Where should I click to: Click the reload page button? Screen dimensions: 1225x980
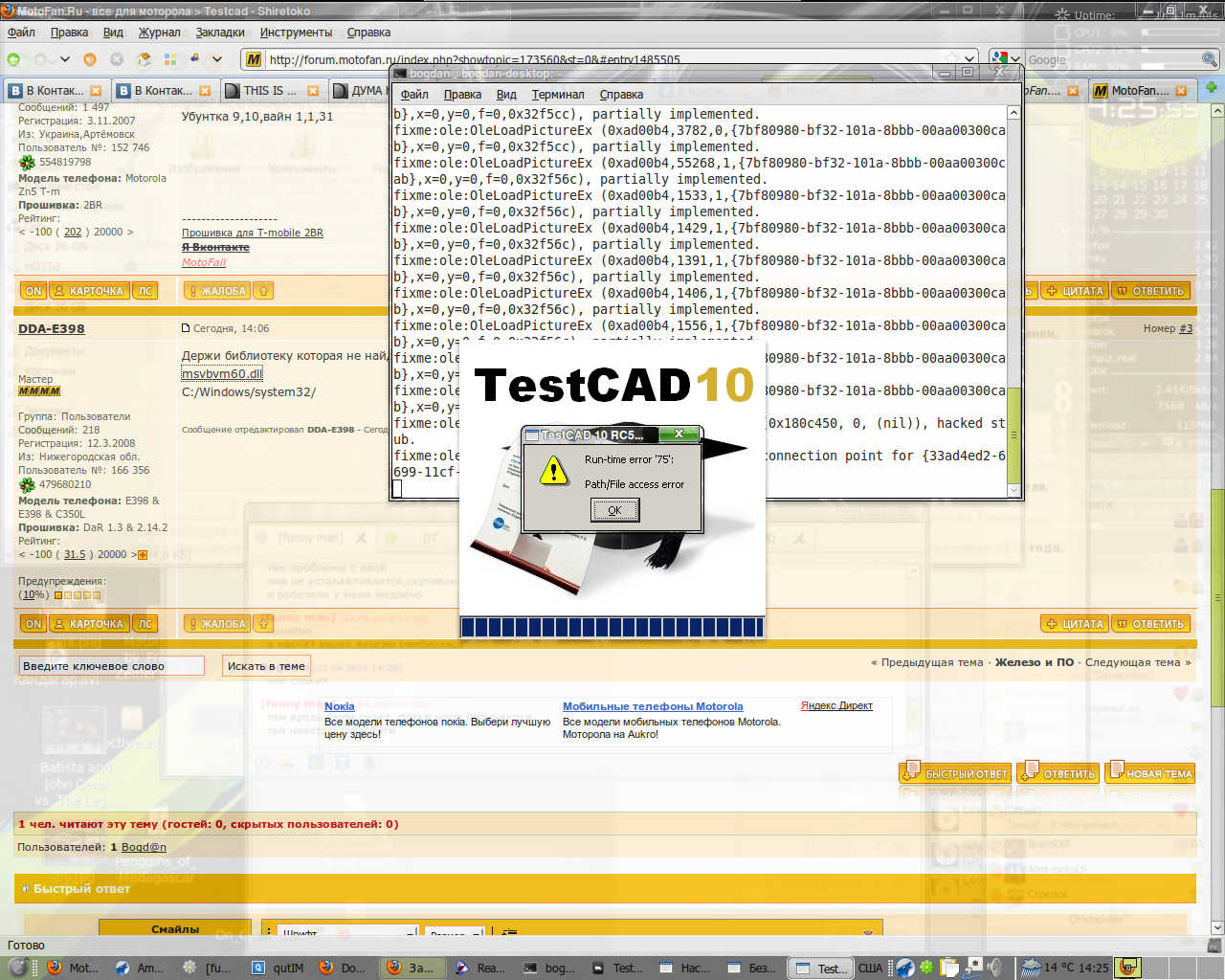click(x=90, y=59)
